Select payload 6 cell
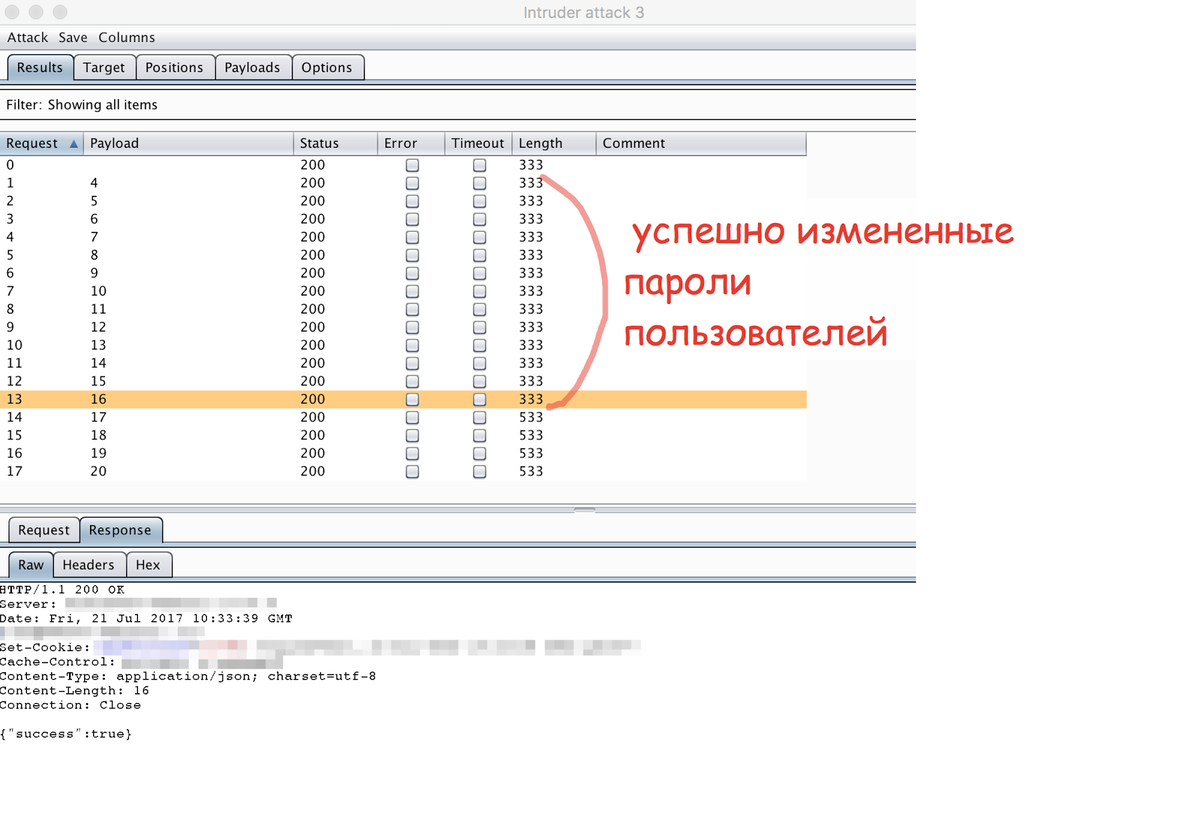The image size is (1200, 835). coord(94,219)
